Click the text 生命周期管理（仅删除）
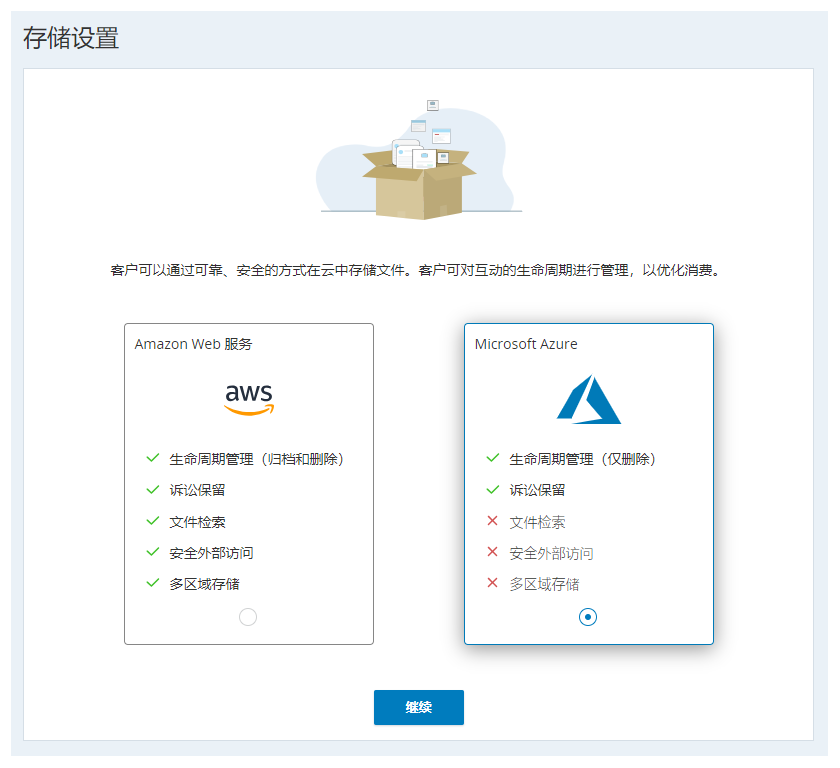The image size is (840, 768). point(583,459)
